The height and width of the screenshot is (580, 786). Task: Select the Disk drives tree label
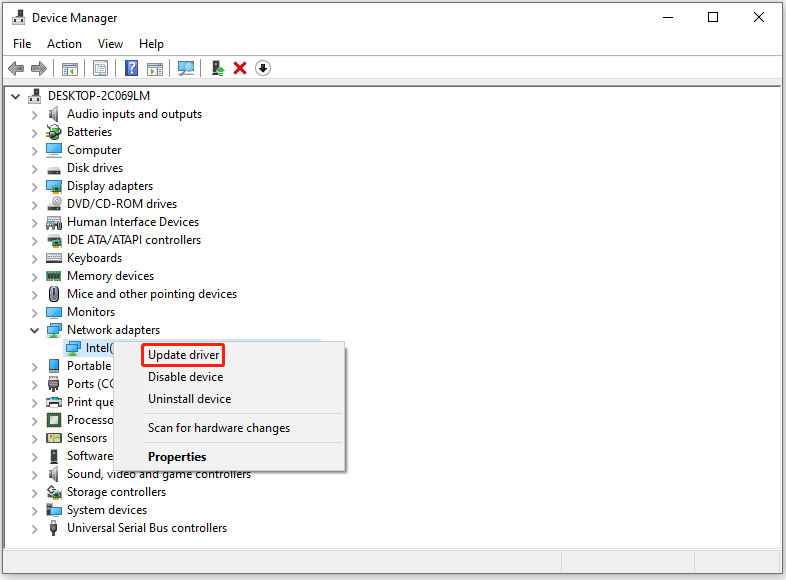click(95, 168)
